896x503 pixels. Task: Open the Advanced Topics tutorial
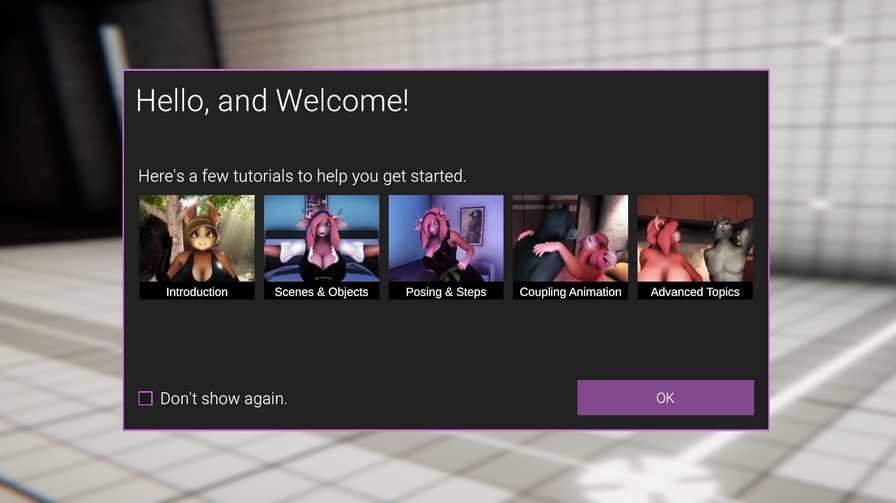tap(695, 247)
